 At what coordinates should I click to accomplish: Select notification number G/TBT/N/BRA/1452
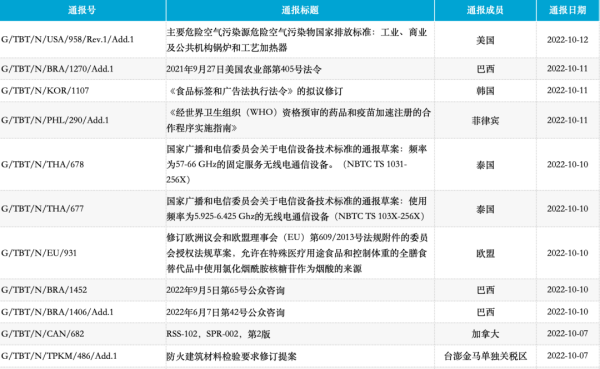point(44,290)
